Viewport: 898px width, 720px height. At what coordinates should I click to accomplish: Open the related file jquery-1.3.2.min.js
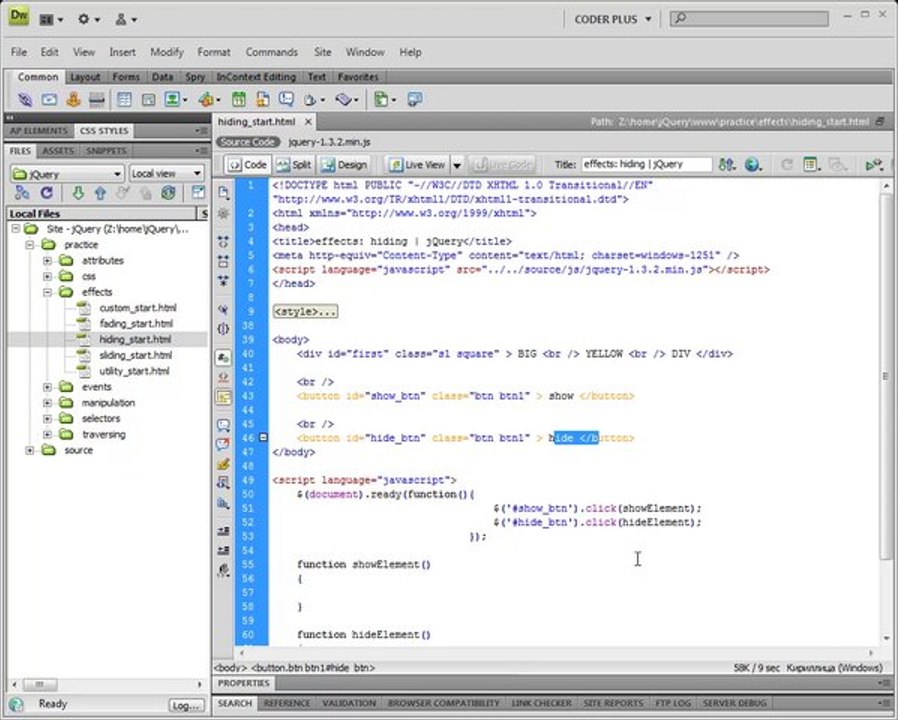pos(329,142)
